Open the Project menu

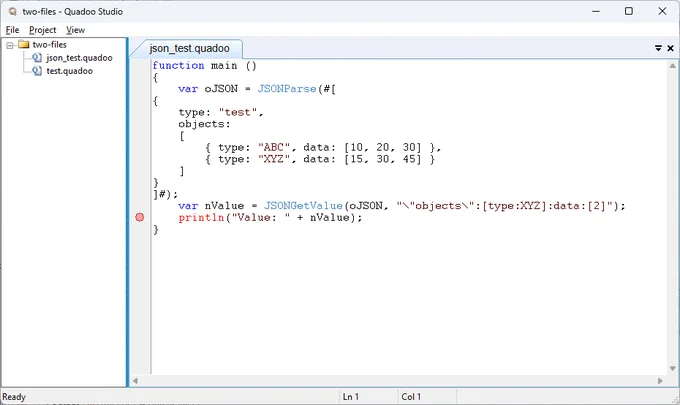coord(42,30)
